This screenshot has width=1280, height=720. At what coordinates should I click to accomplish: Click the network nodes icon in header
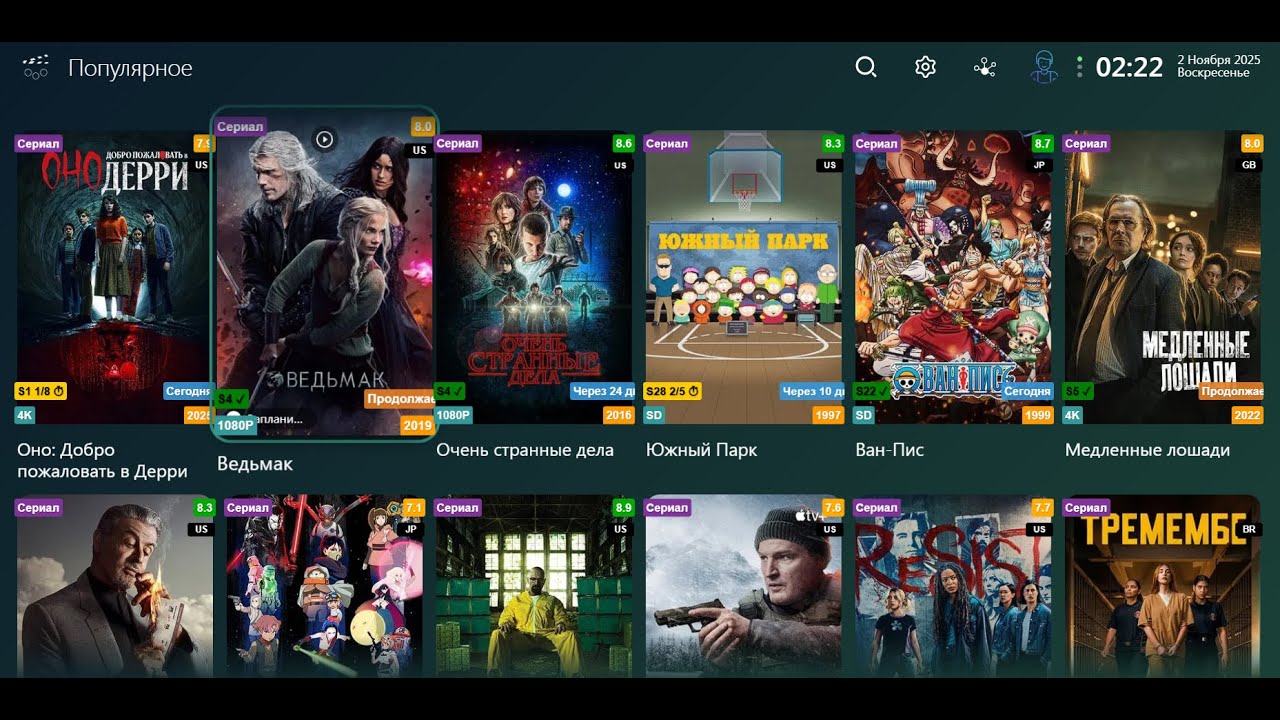click(985, 67)
